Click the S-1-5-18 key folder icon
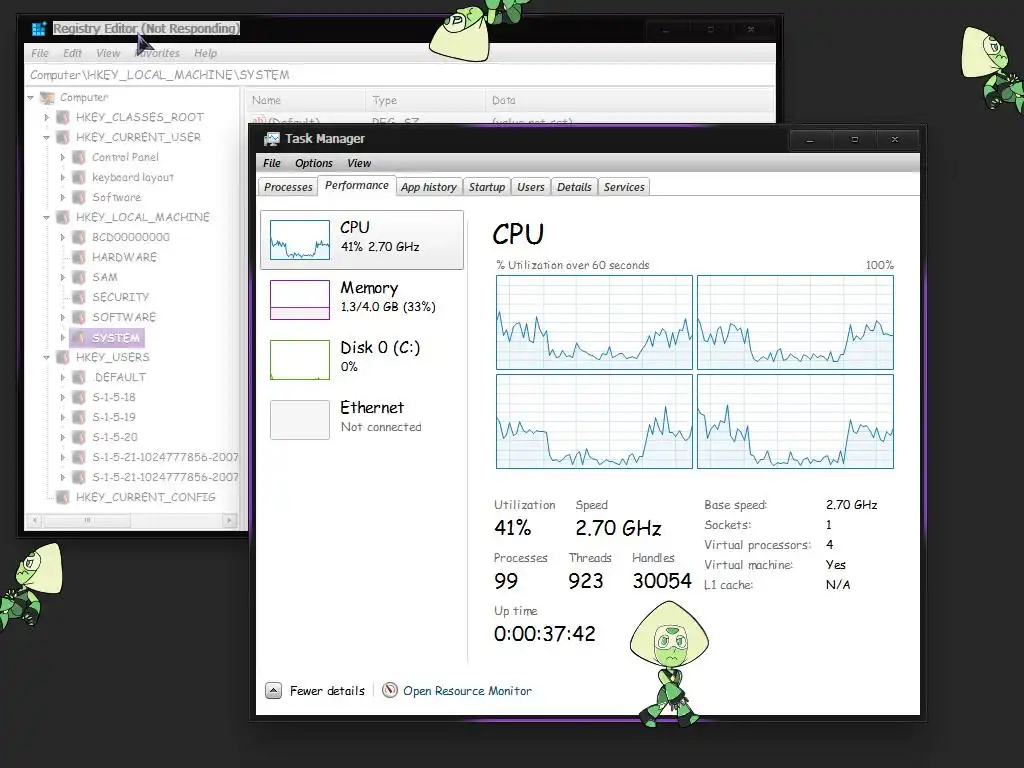The height and width of the screenshot is (768, 1024). (x=79, y=397)
